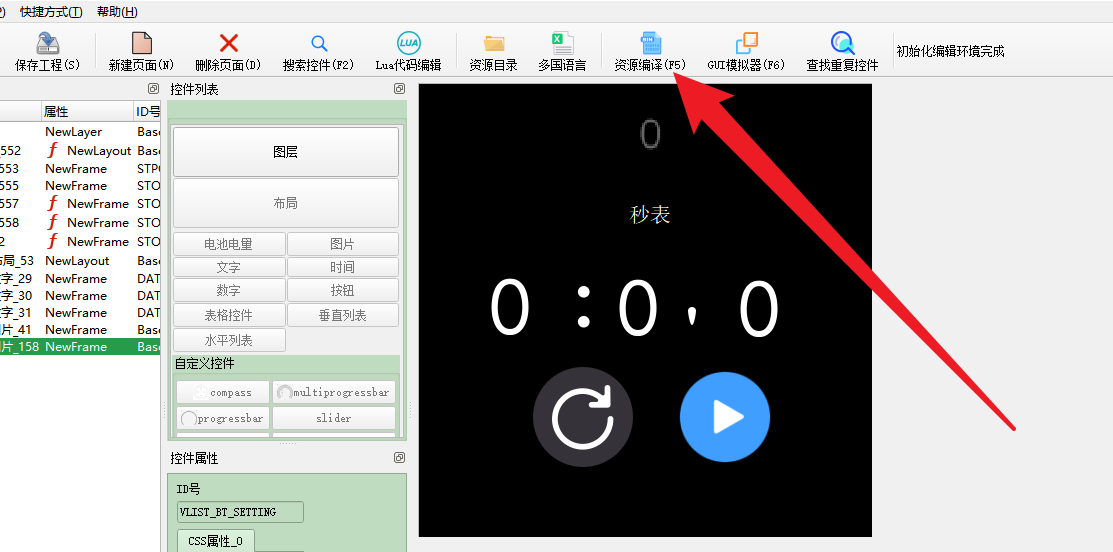Screen dimensions: 1113x552
Task: Select row 558 NewFrame
Action: point(80,223)
